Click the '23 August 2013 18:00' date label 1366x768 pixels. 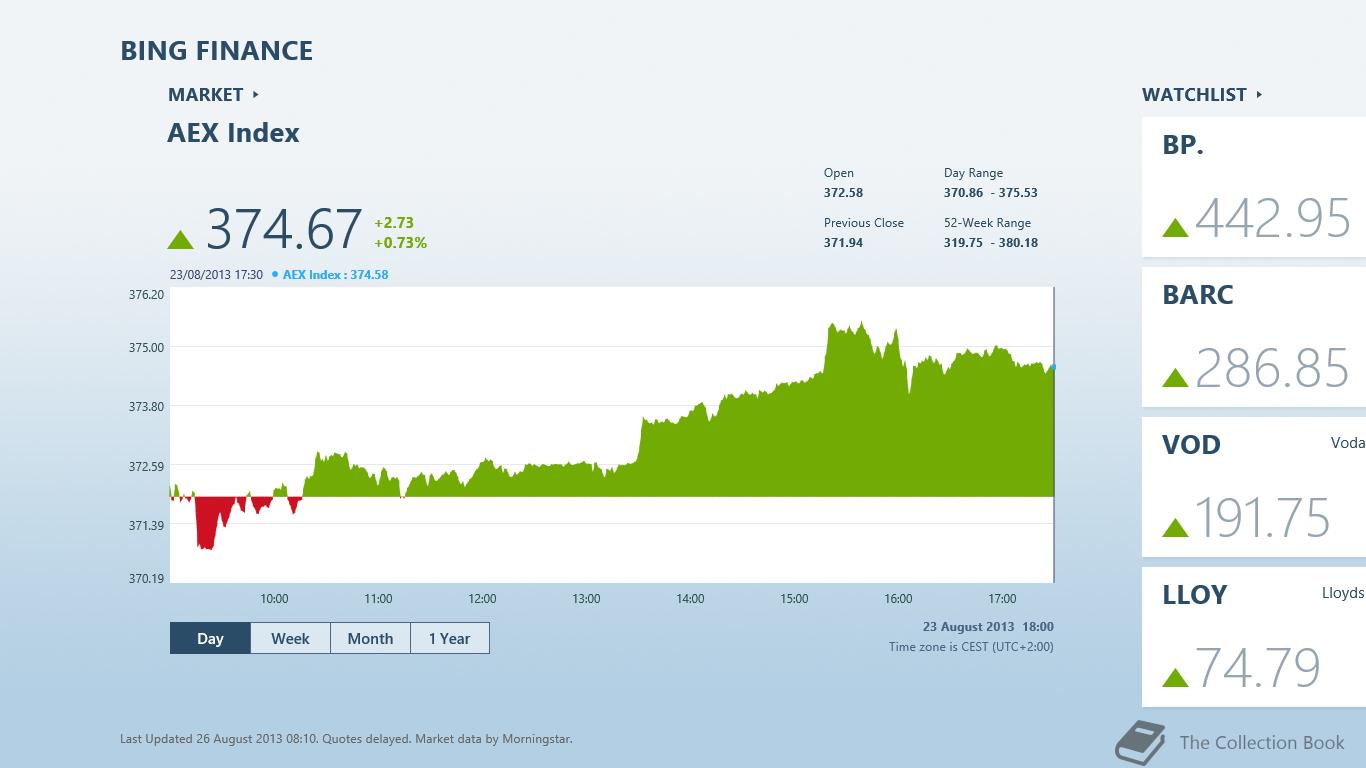988,627
